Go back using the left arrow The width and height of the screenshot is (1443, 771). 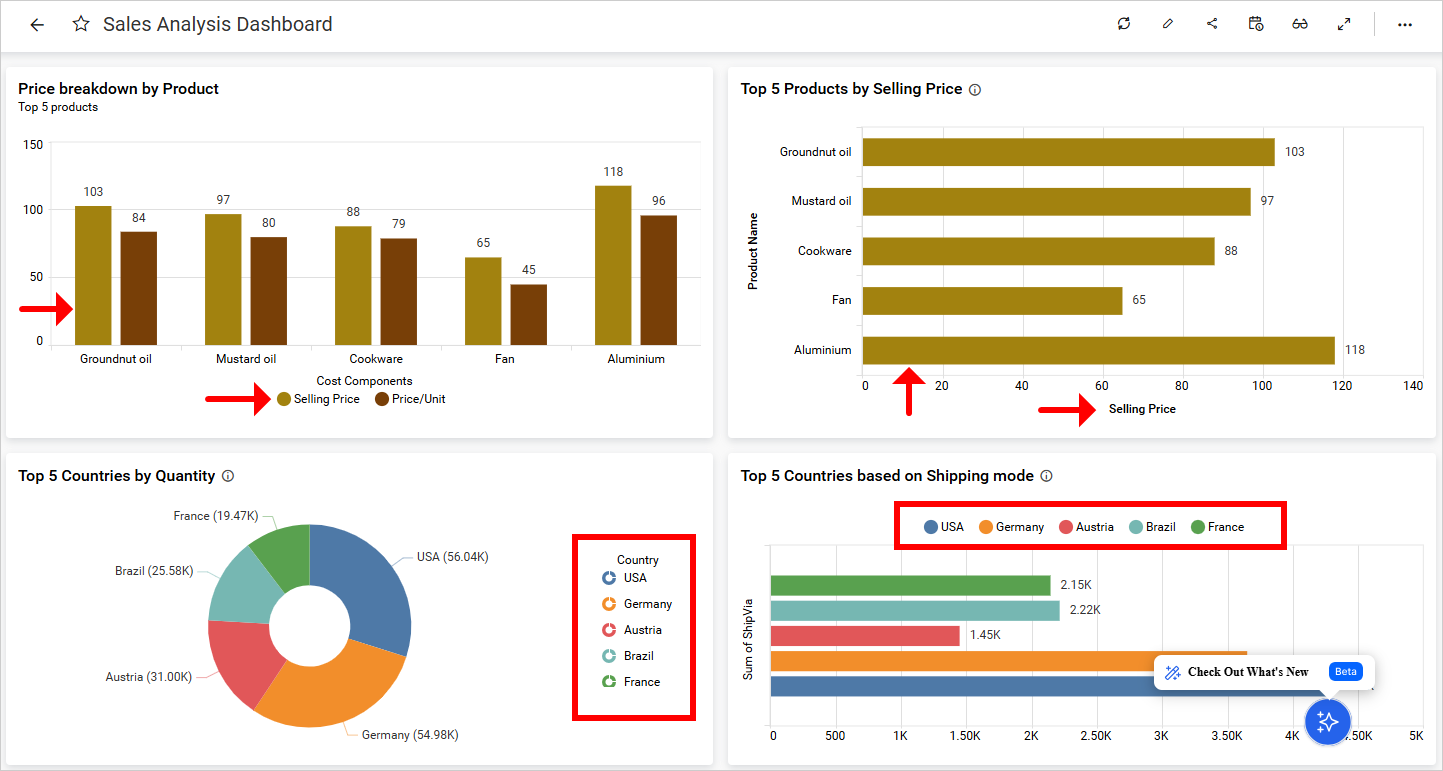[x=37, y=25]
